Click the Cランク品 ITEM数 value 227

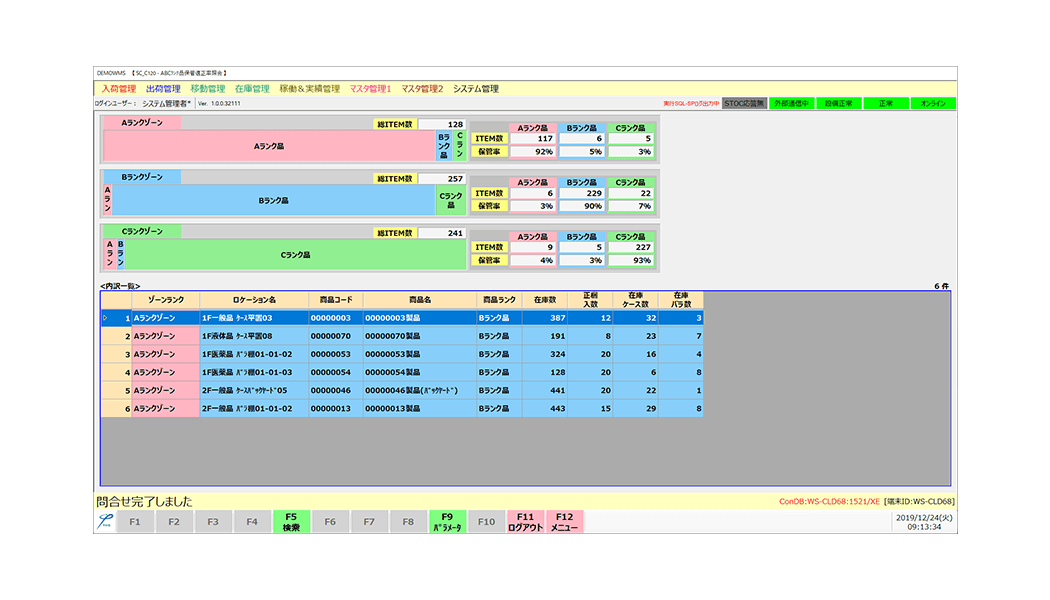coord(630,247)
